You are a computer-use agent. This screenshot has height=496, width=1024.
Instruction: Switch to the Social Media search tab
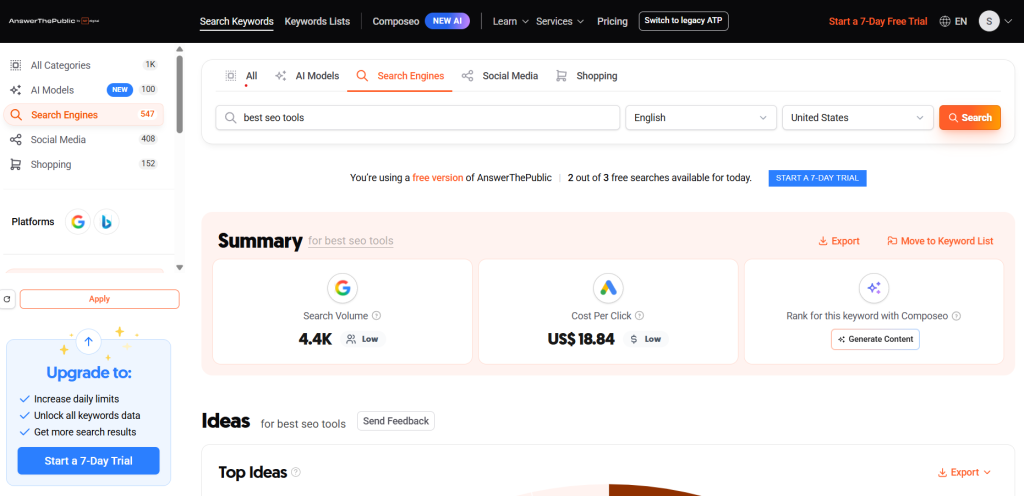point(500,76)
